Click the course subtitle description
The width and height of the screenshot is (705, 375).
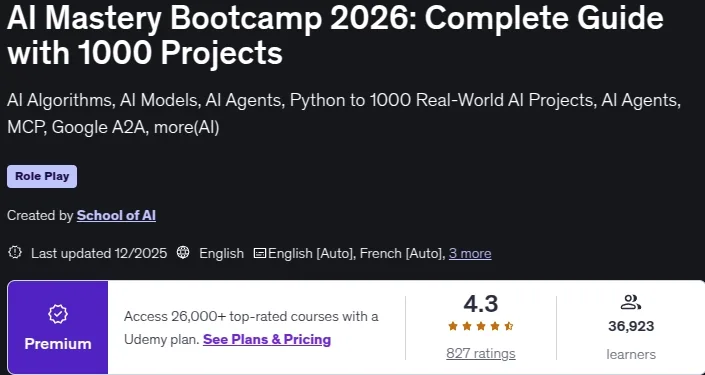pos(344,114)
